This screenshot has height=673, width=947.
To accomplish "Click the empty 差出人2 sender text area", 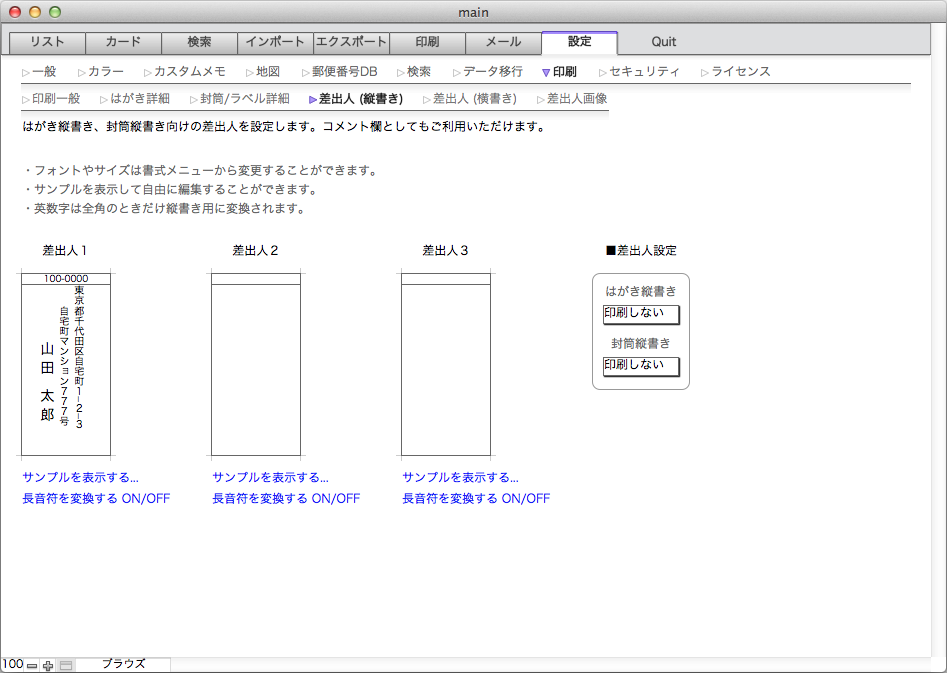I will (256, 370).
